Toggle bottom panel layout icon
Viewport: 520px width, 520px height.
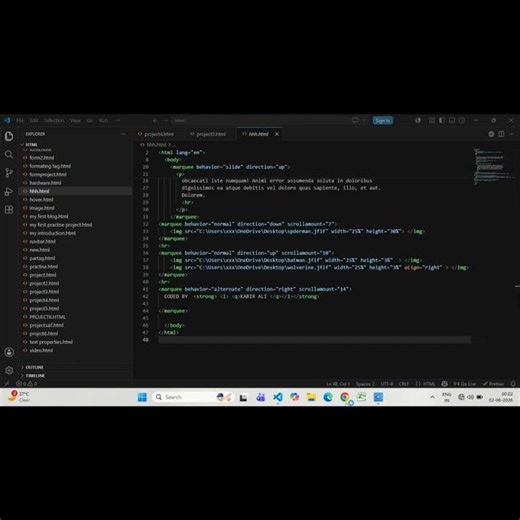tap(452, 120)
